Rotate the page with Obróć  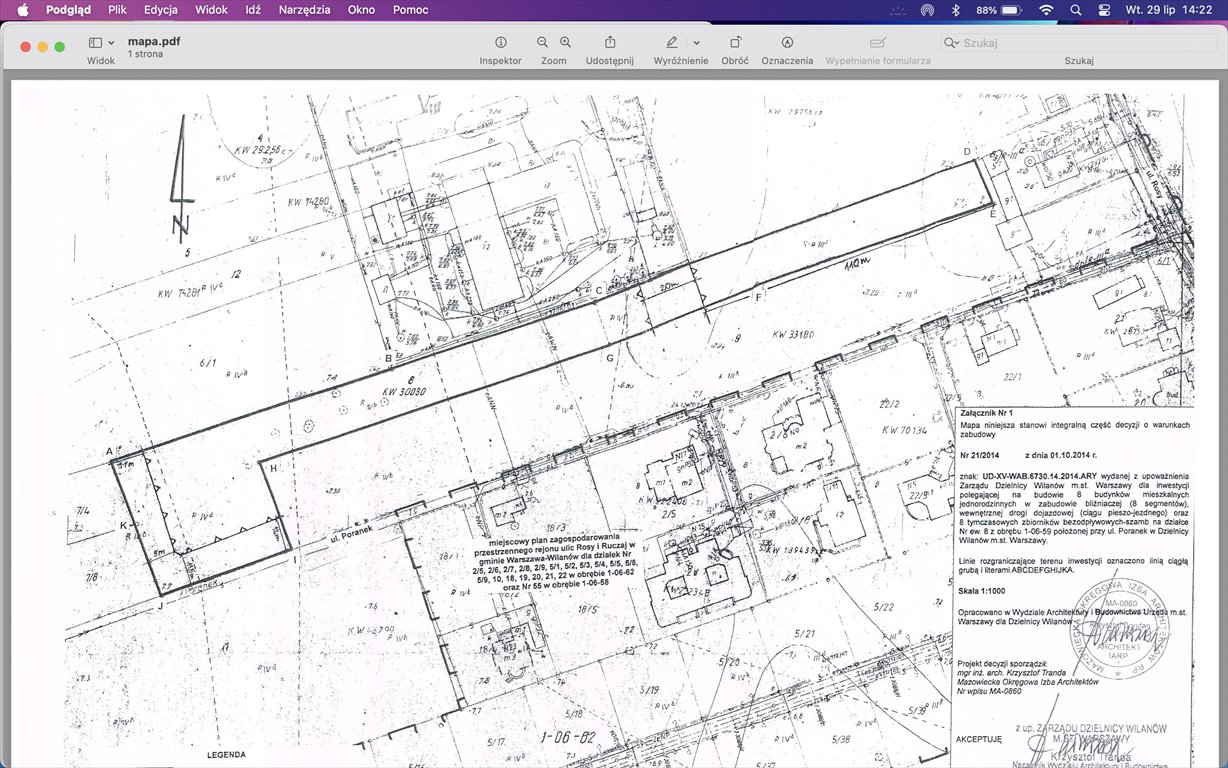coord(735,43)
